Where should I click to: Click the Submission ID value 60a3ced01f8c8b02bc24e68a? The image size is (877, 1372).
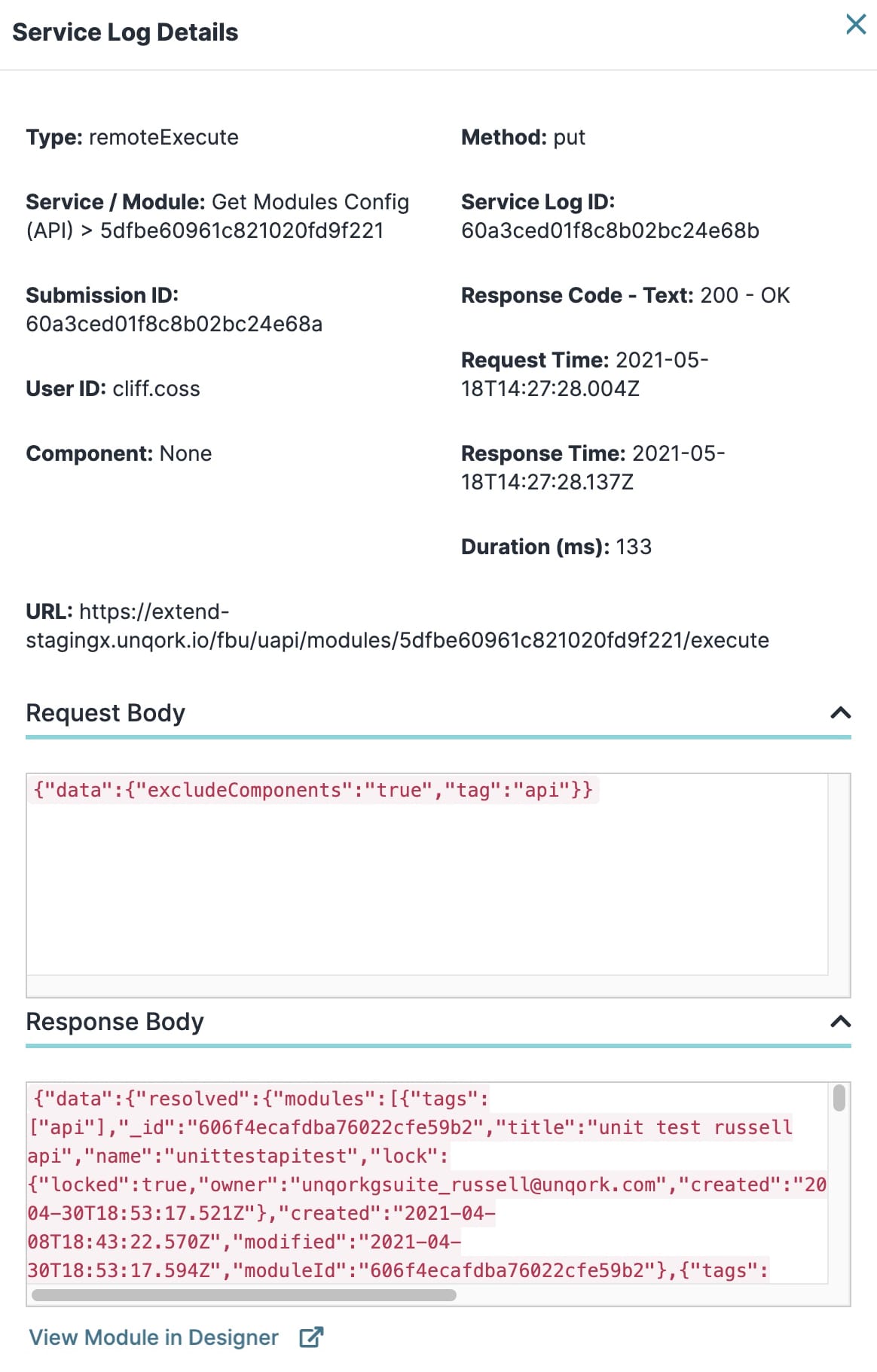174,324
